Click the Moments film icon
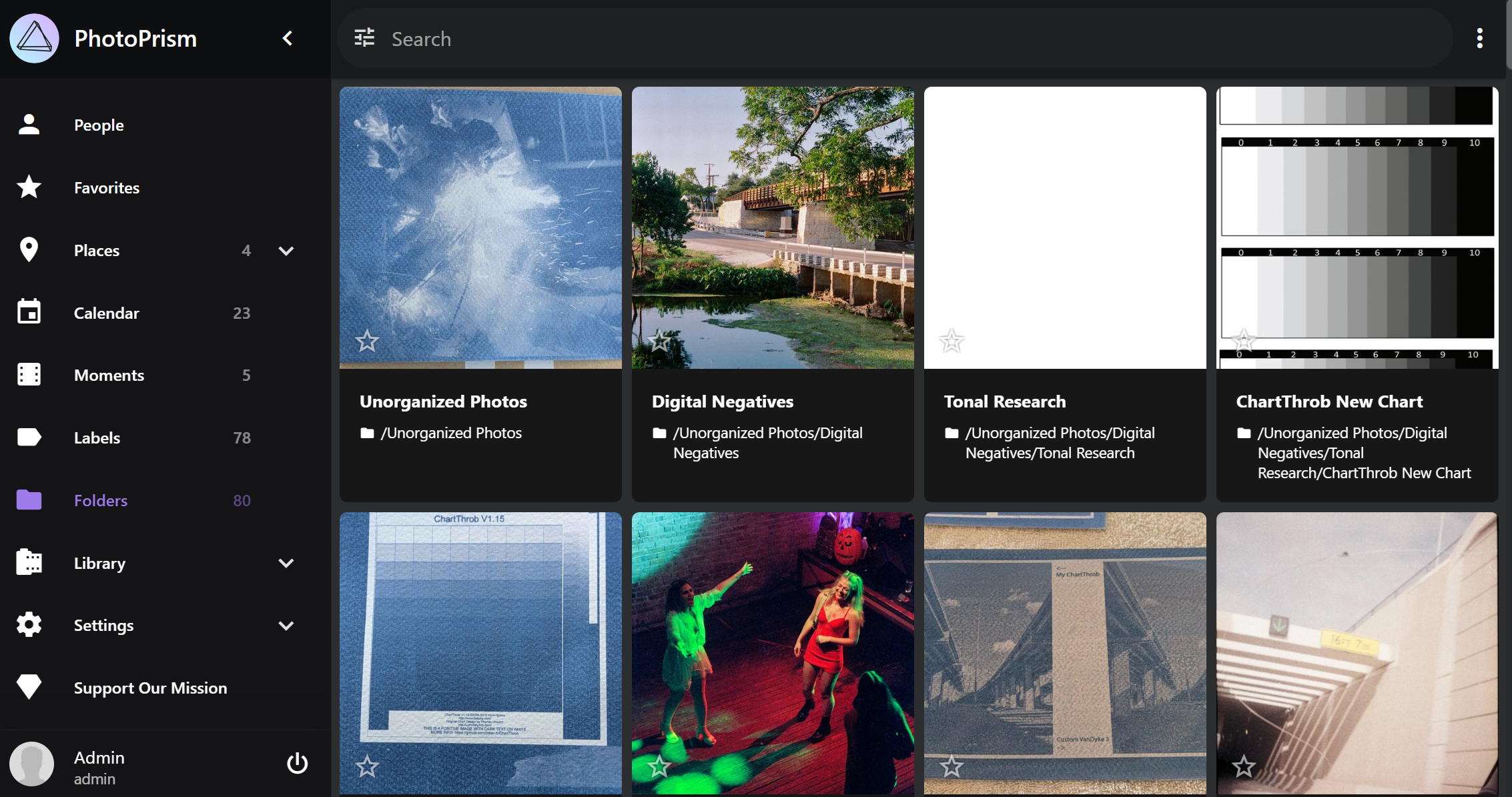The height and width of the screenshot is (797, 1512). pos(29,375)
